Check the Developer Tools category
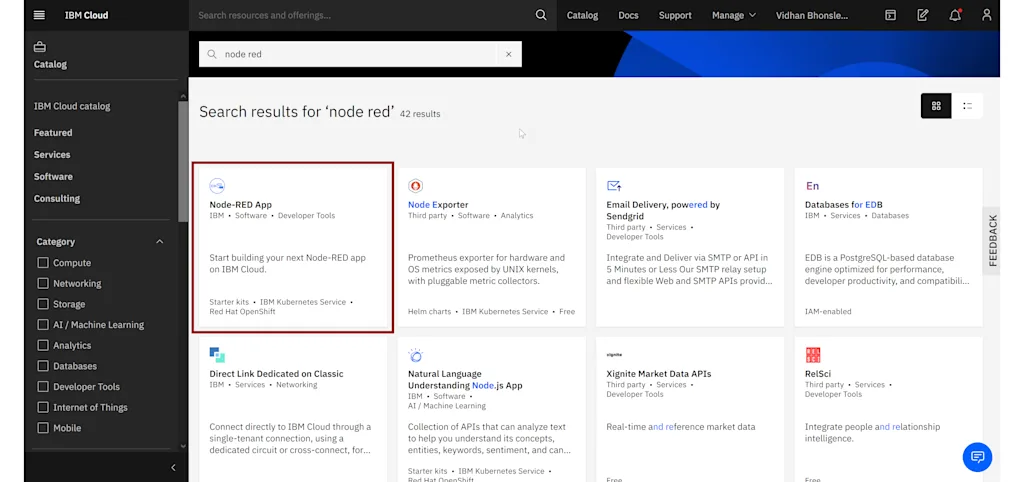This screenshot has width=1024, height=482. click(43, 387)
